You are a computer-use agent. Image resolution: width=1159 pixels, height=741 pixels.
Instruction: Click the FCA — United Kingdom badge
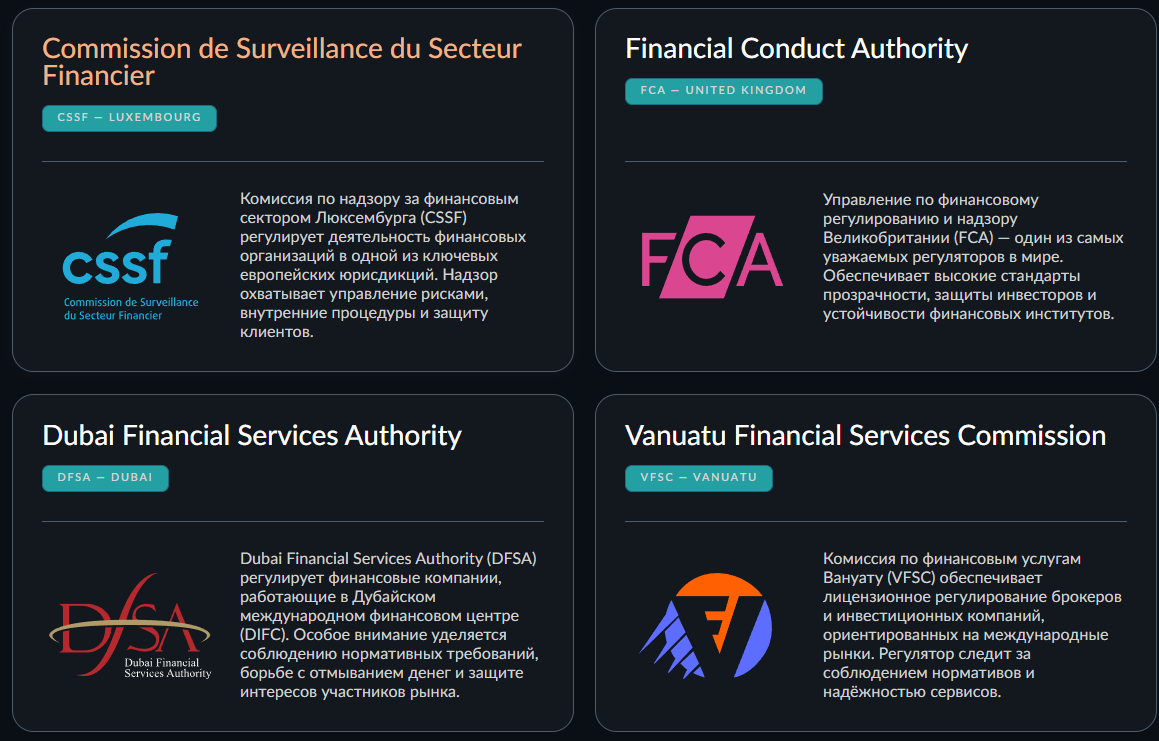point(723,91)
